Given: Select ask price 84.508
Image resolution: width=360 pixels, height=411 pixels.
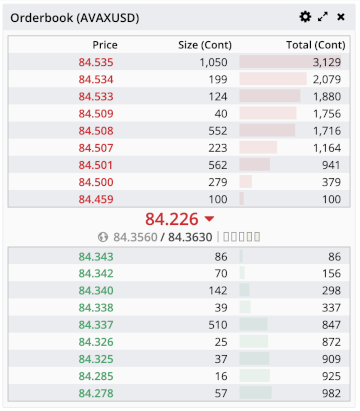Looking at the screenshot, I should click(96, 131).
